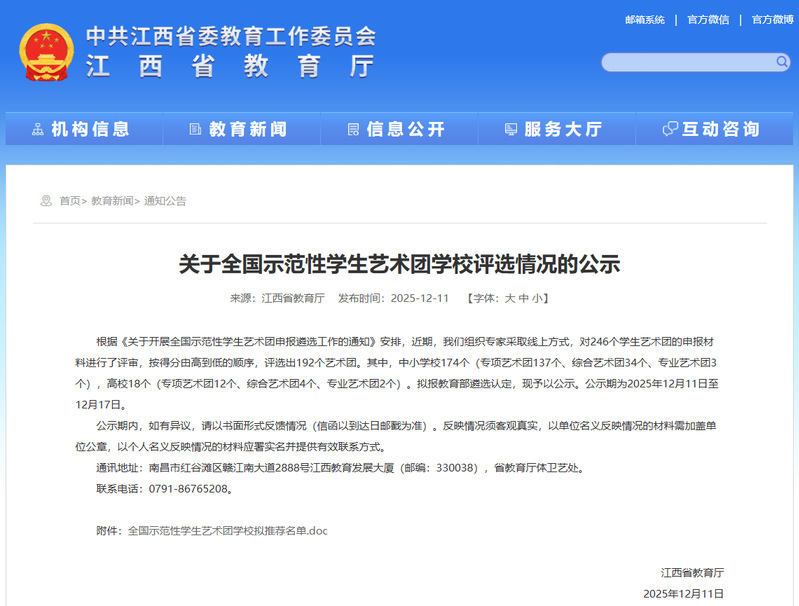Download the 全国示范性学生艺术团学校拟推荐名单.doc attachment
This screenshot has height=606, width=799.
227,531
